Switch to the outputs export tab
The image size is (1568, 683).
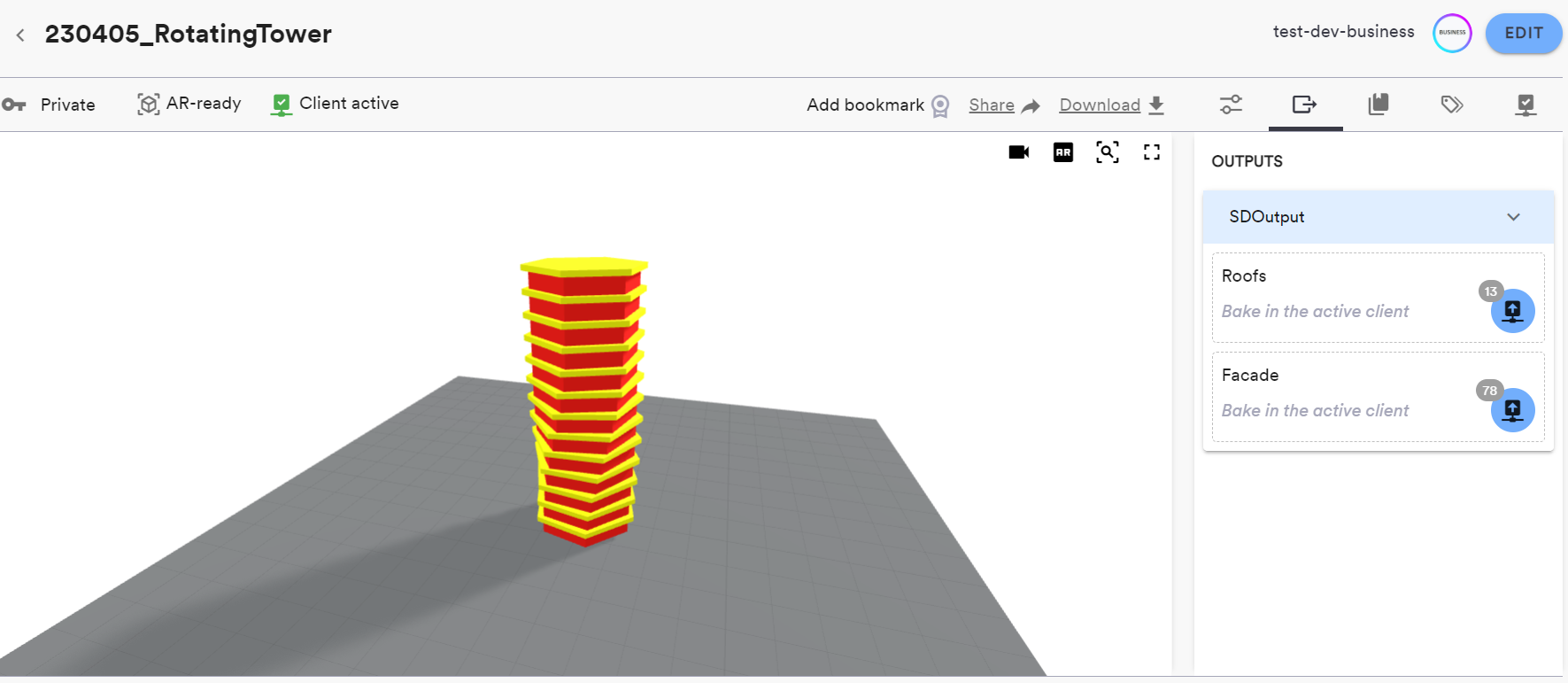coord(1304,105)
